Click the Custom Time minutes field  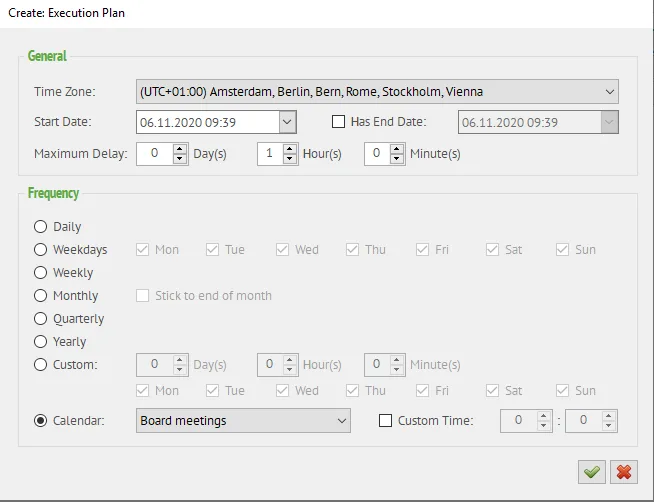(584, 420)
